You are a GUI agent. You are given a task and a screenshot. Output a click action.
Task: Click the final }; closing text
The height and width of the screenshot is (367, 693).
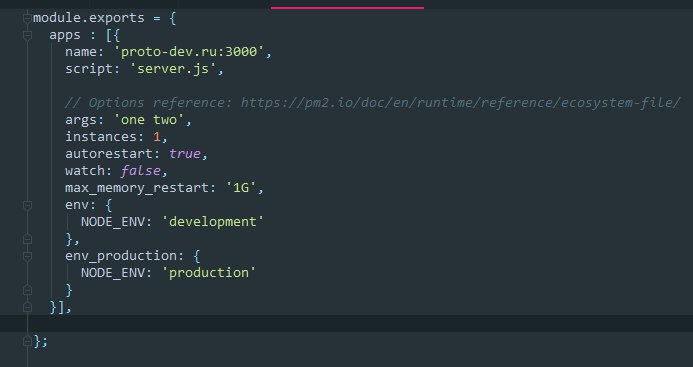41,341
